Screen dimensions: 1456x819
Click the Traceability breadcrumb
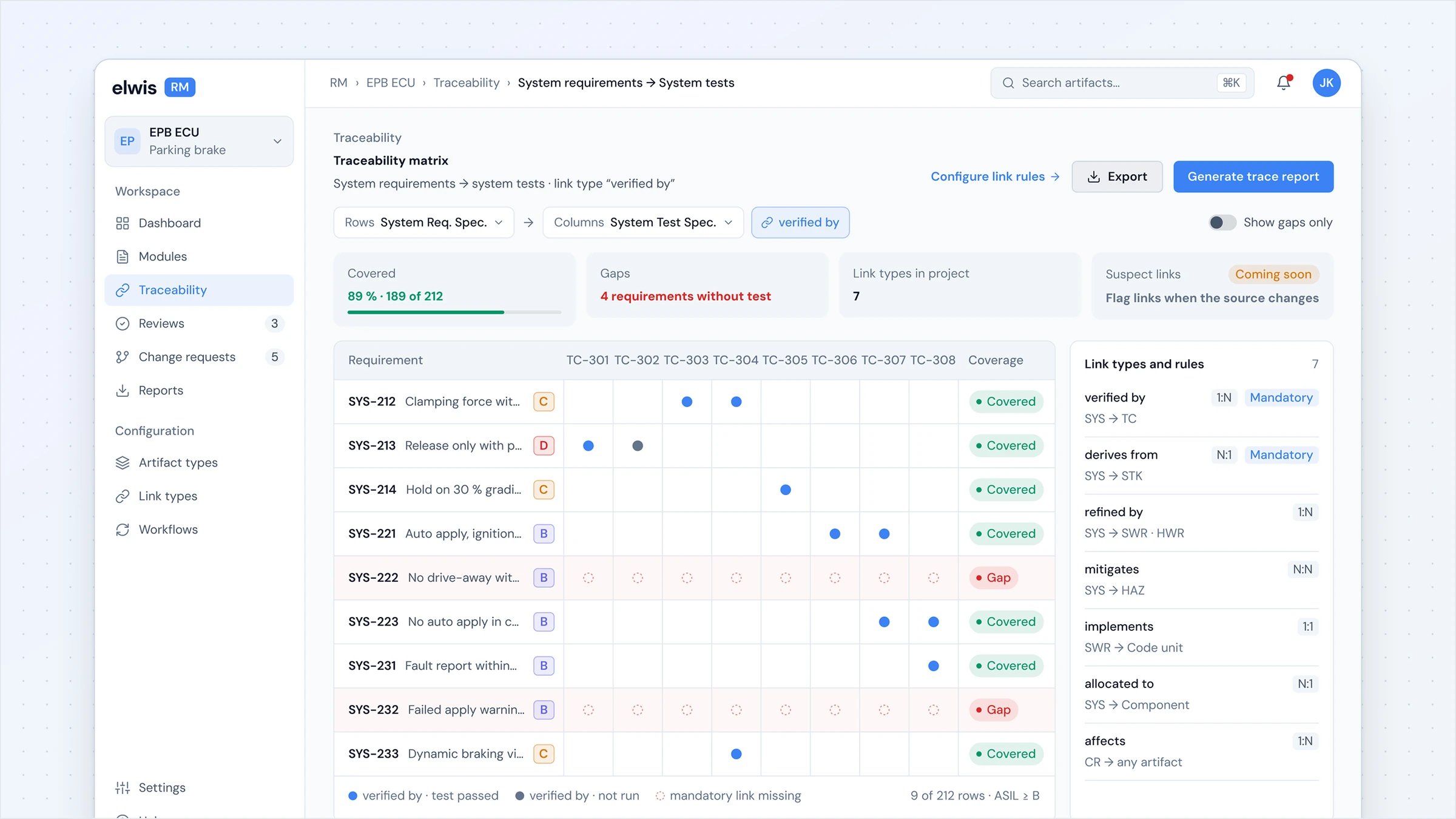point(466,83)
